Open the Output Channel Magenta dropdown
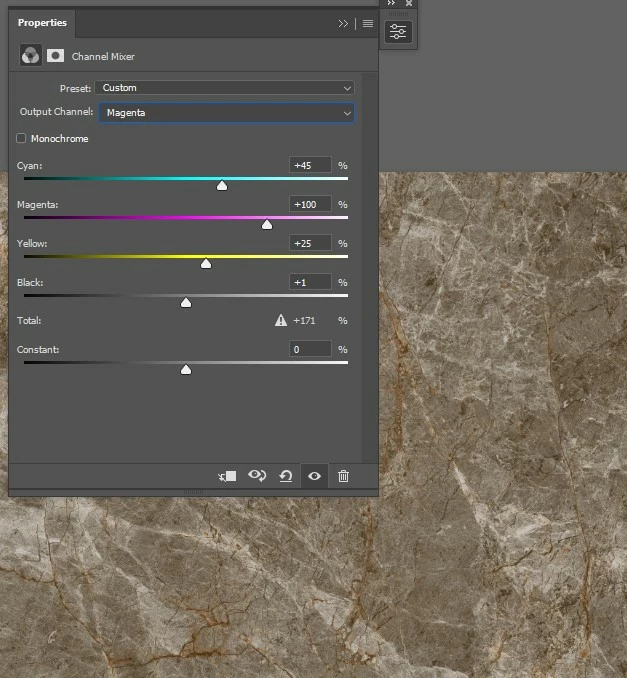Viewport: 627px width, 678px height. [x=226, y=113]
